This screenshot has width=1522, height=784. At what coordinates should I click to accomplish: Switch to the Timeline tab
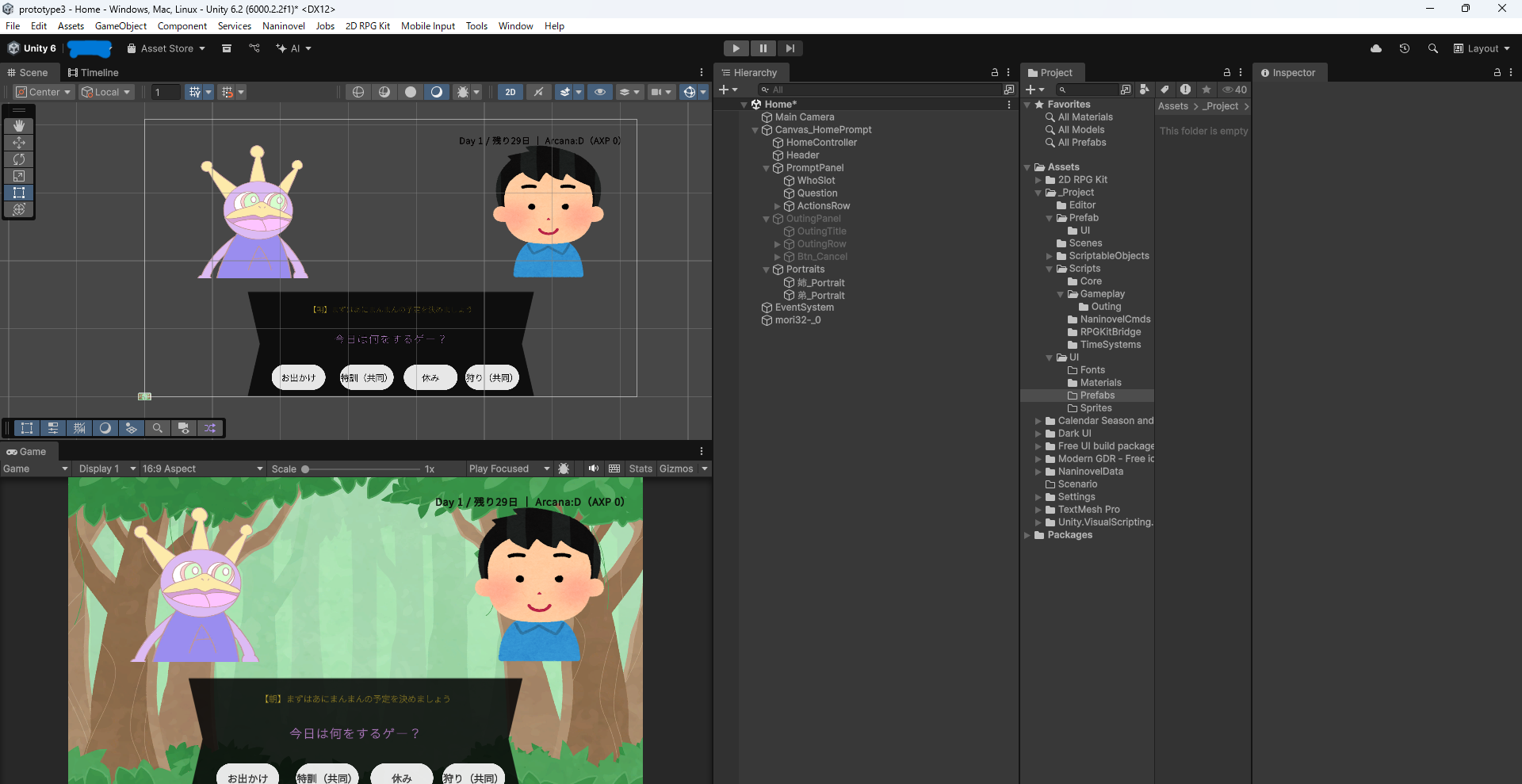tap(94, 72)
